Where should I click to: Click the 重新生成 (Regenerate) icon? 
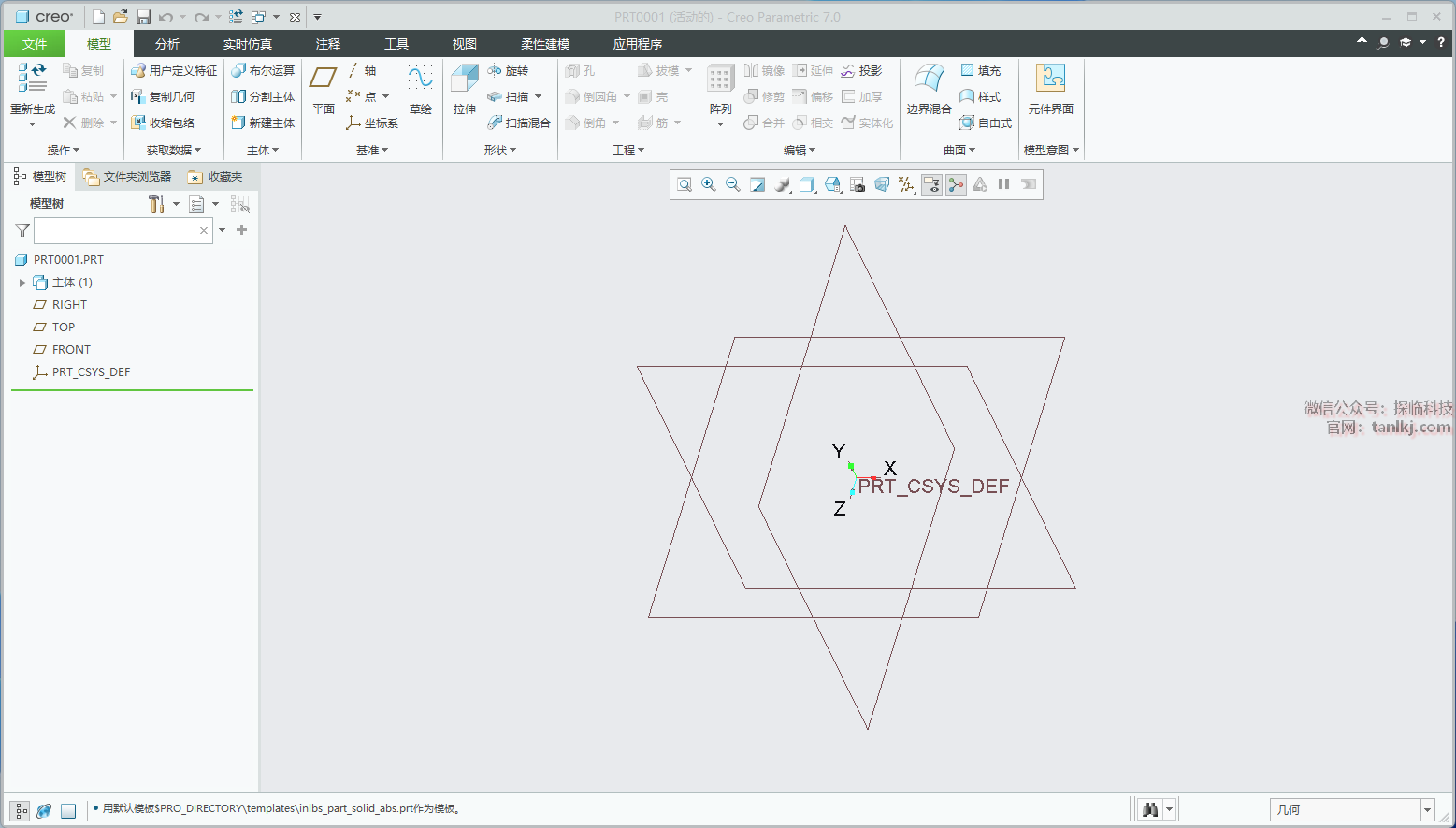click(32, 79)
